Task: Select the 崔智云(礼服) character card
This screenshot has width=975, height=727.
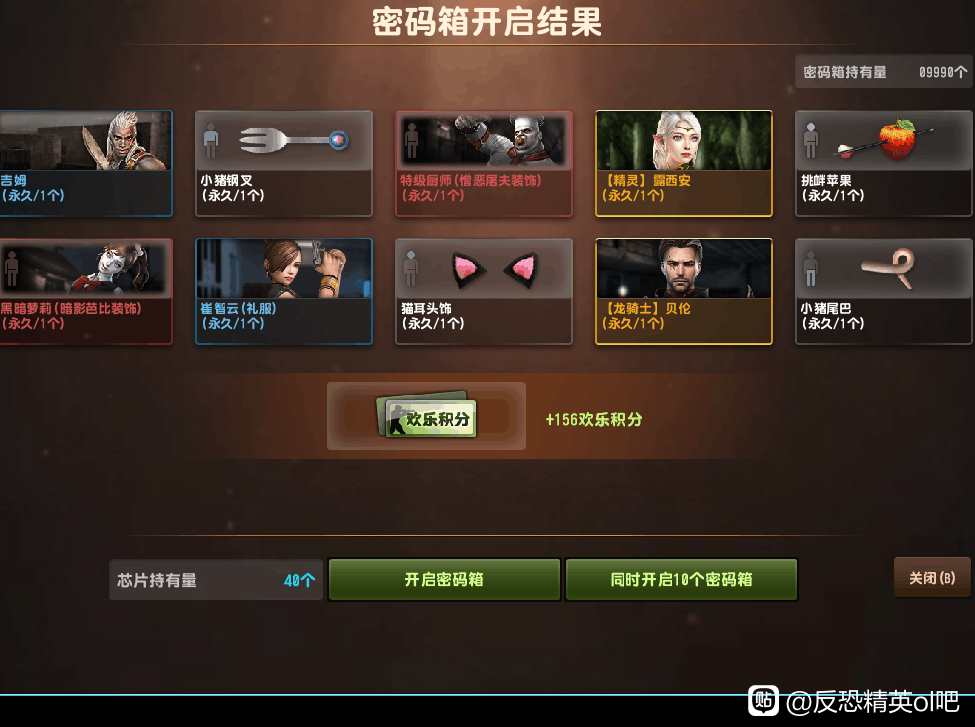Action: tap(284, 292)
